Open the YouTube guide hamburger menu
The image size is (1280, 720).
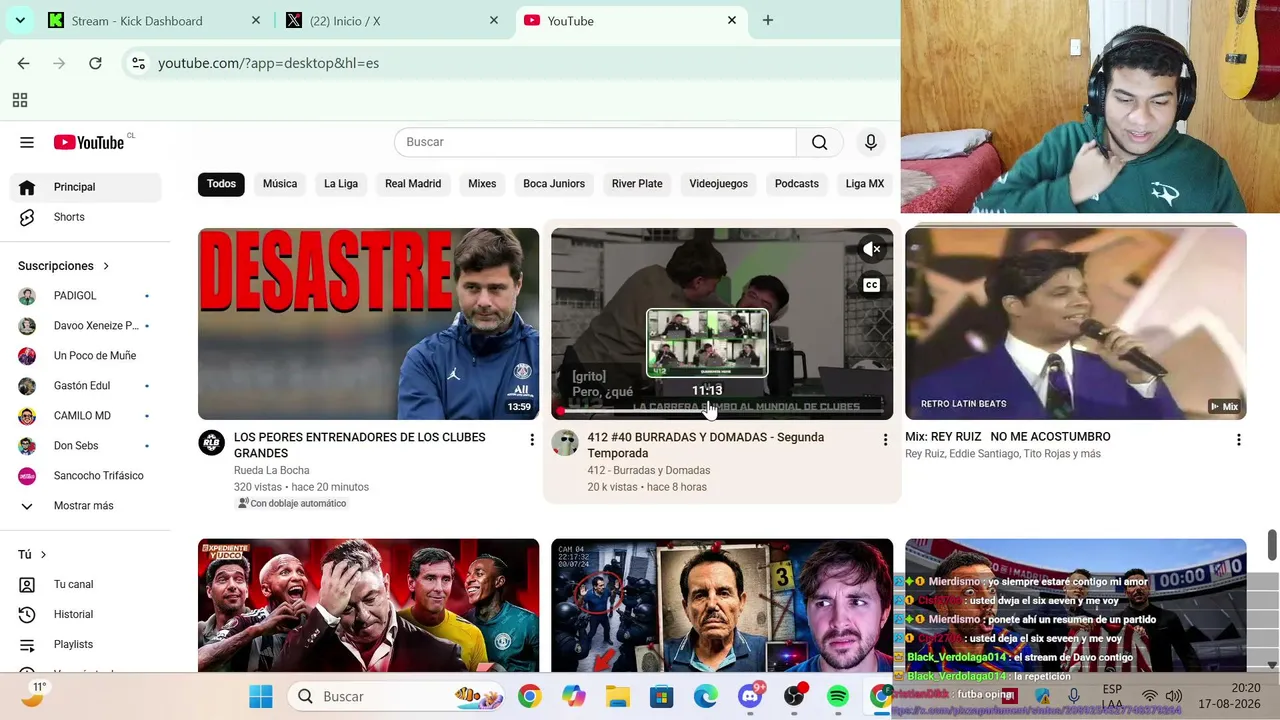27,142
